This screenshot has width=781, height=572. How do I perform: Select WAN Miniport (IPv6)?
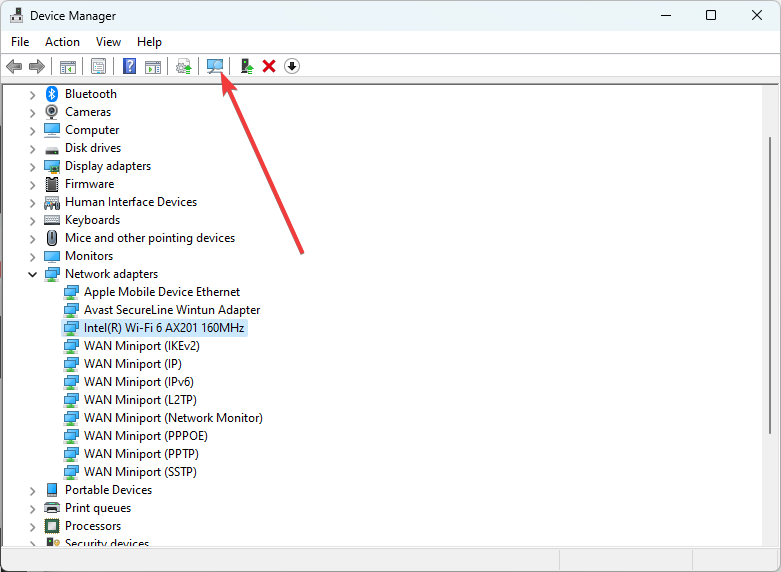[x=138, y=382]
